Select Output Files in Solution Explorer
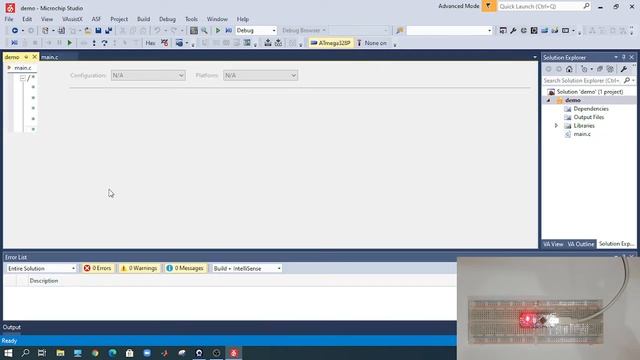This screenshot has width=640, height=360. (x=589, y=117)
